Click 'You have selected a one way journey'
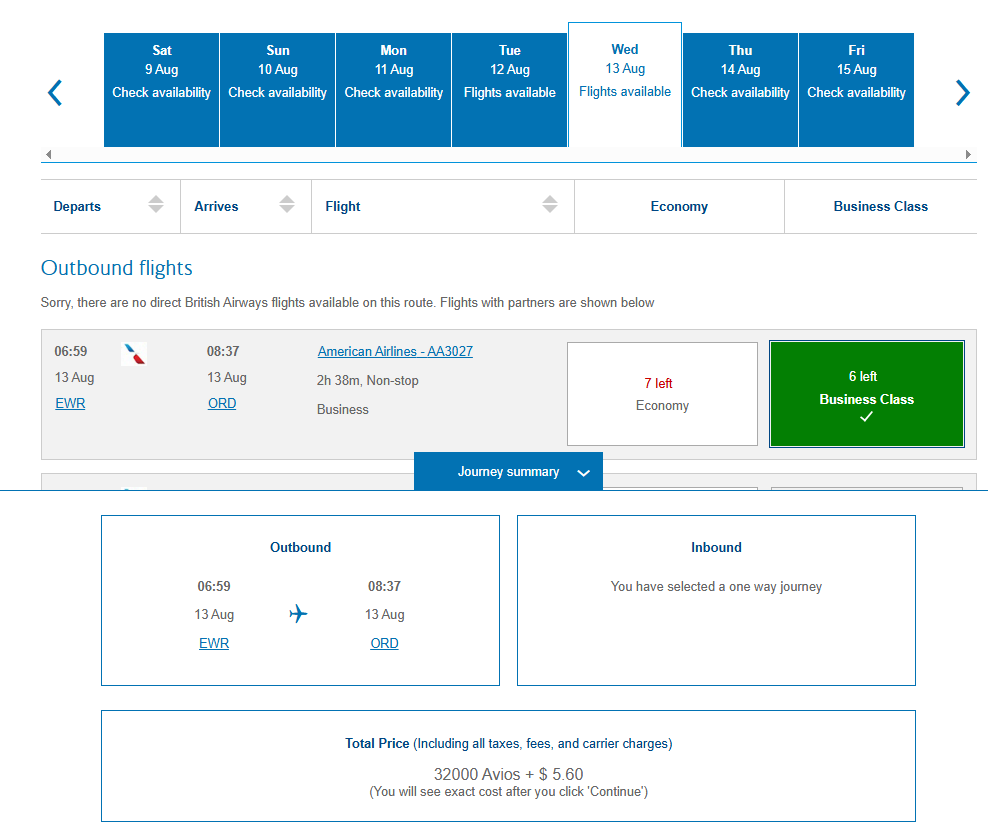Image resolution: width=988 pixels, height=826 pixels. [716, 587]
